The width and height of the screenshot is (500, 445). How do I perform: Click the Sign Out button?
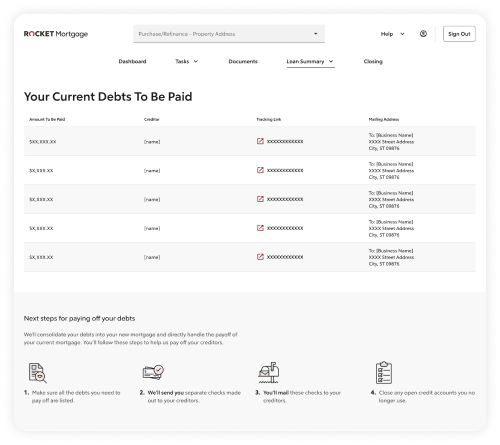459,34
